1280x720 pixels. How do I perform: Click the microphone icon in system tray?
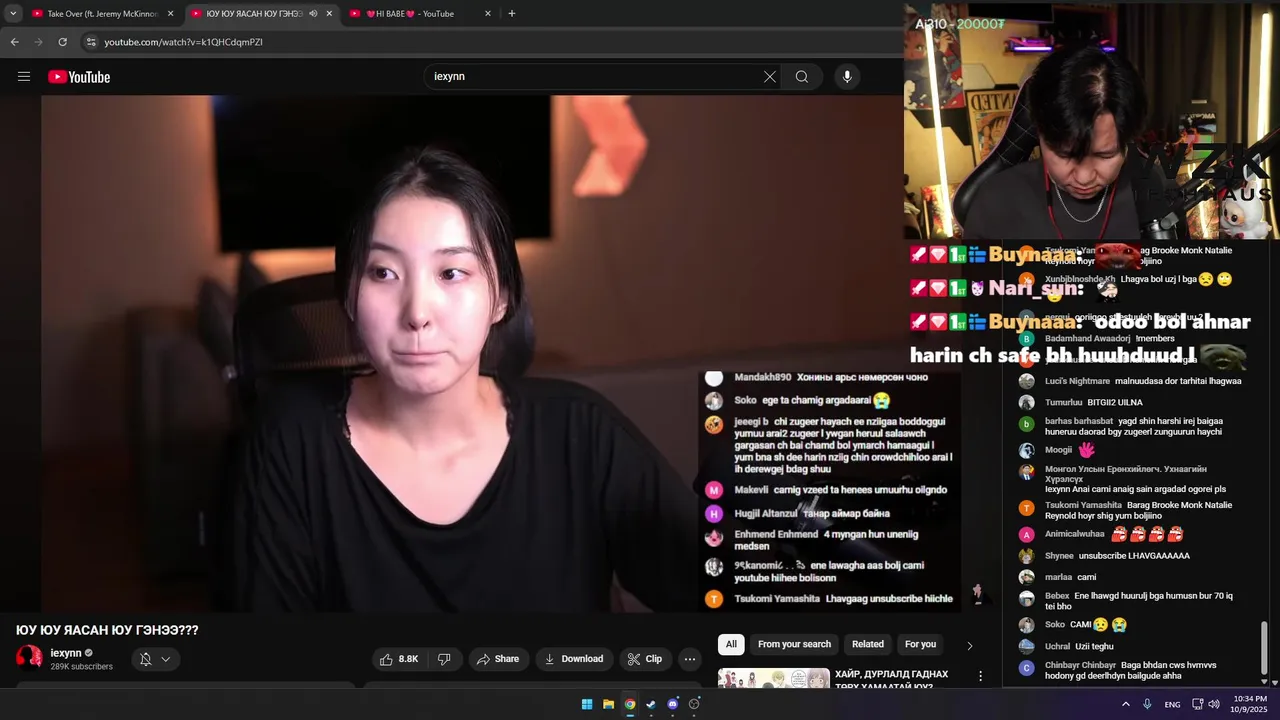pyautogui.click(x=1147, y=704)
